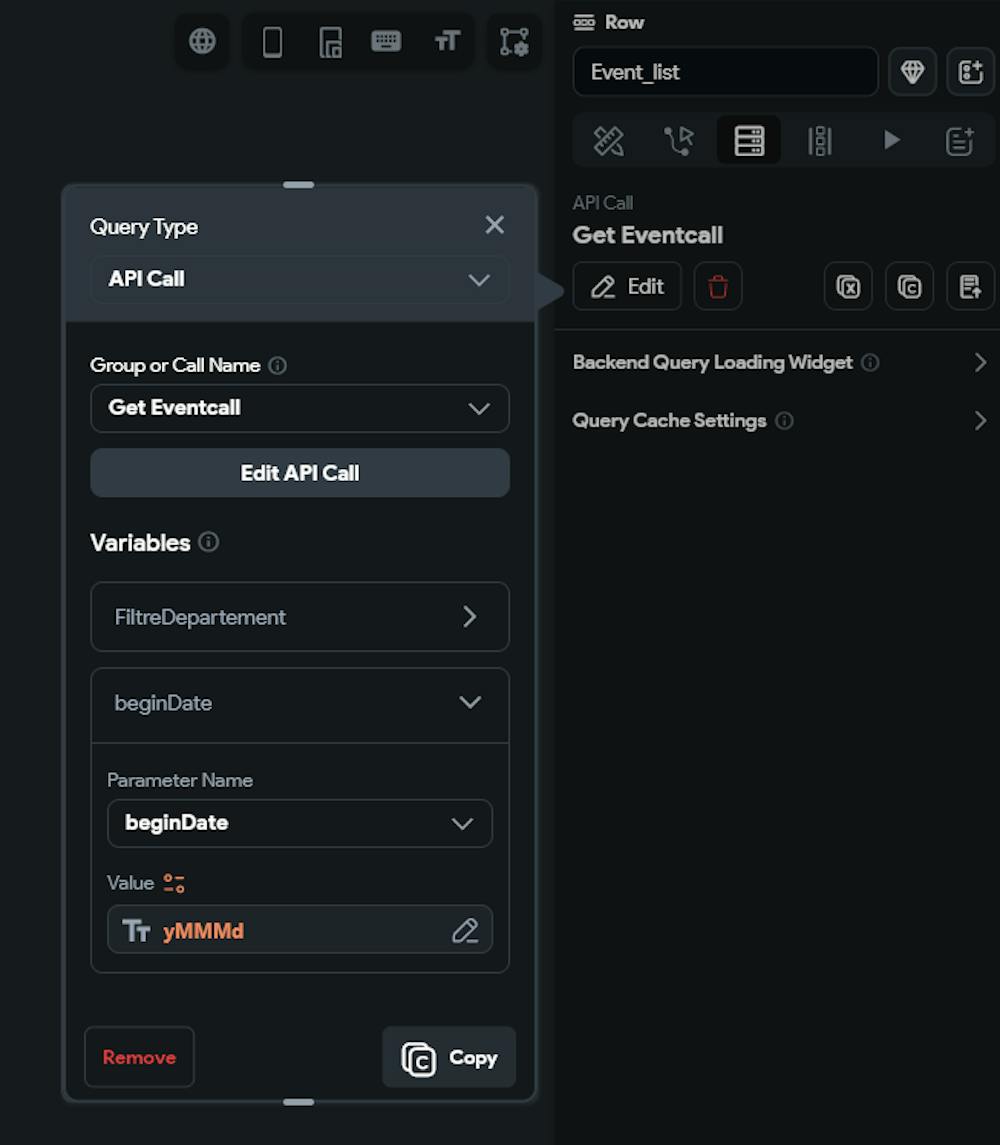This screenshot has height=1145, width=1000.
Task: Toggle the keyboard display icon
Action: (x=386, y=41)
